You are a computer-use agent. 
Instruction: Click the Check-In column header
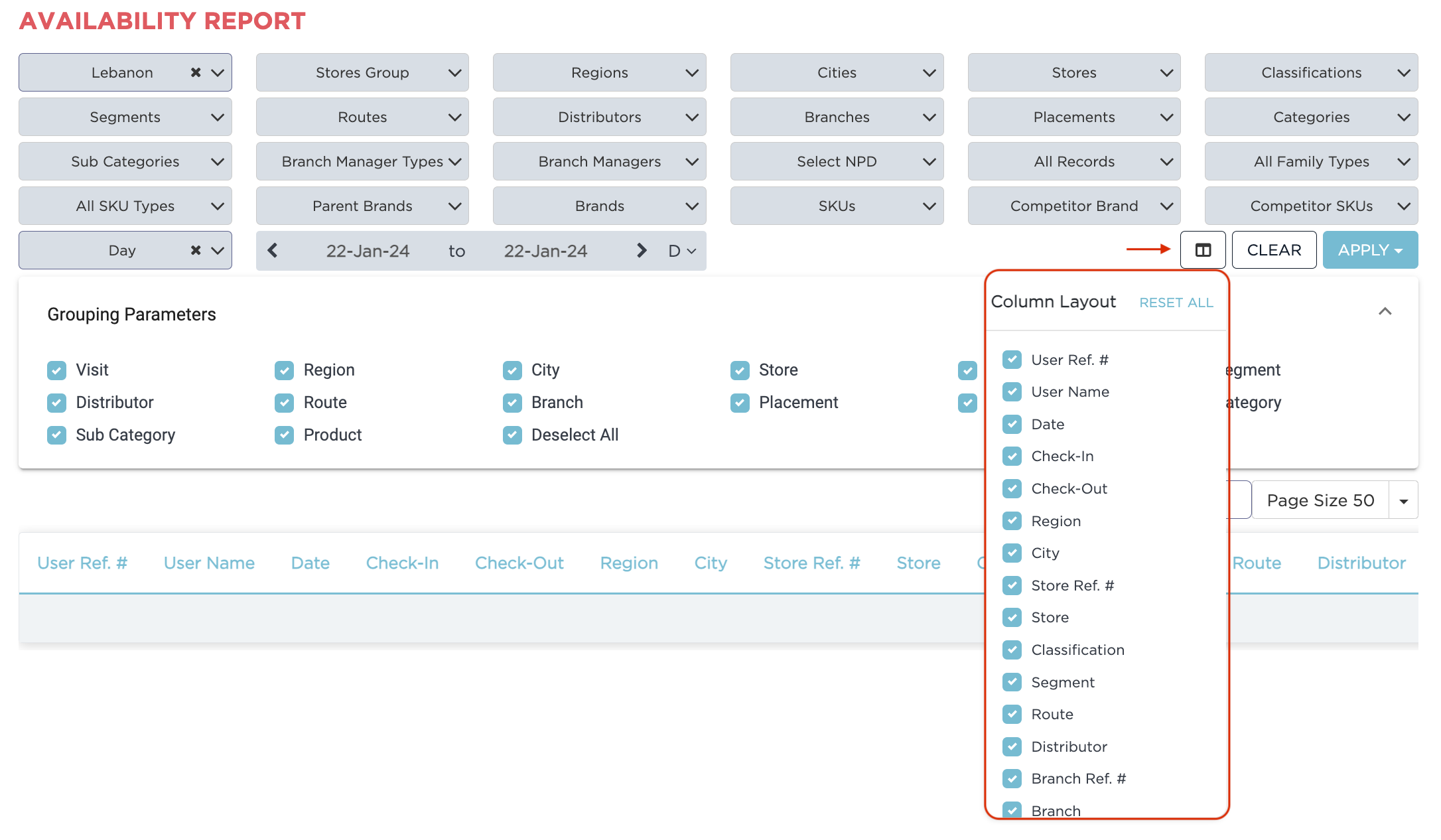[402, 563]
